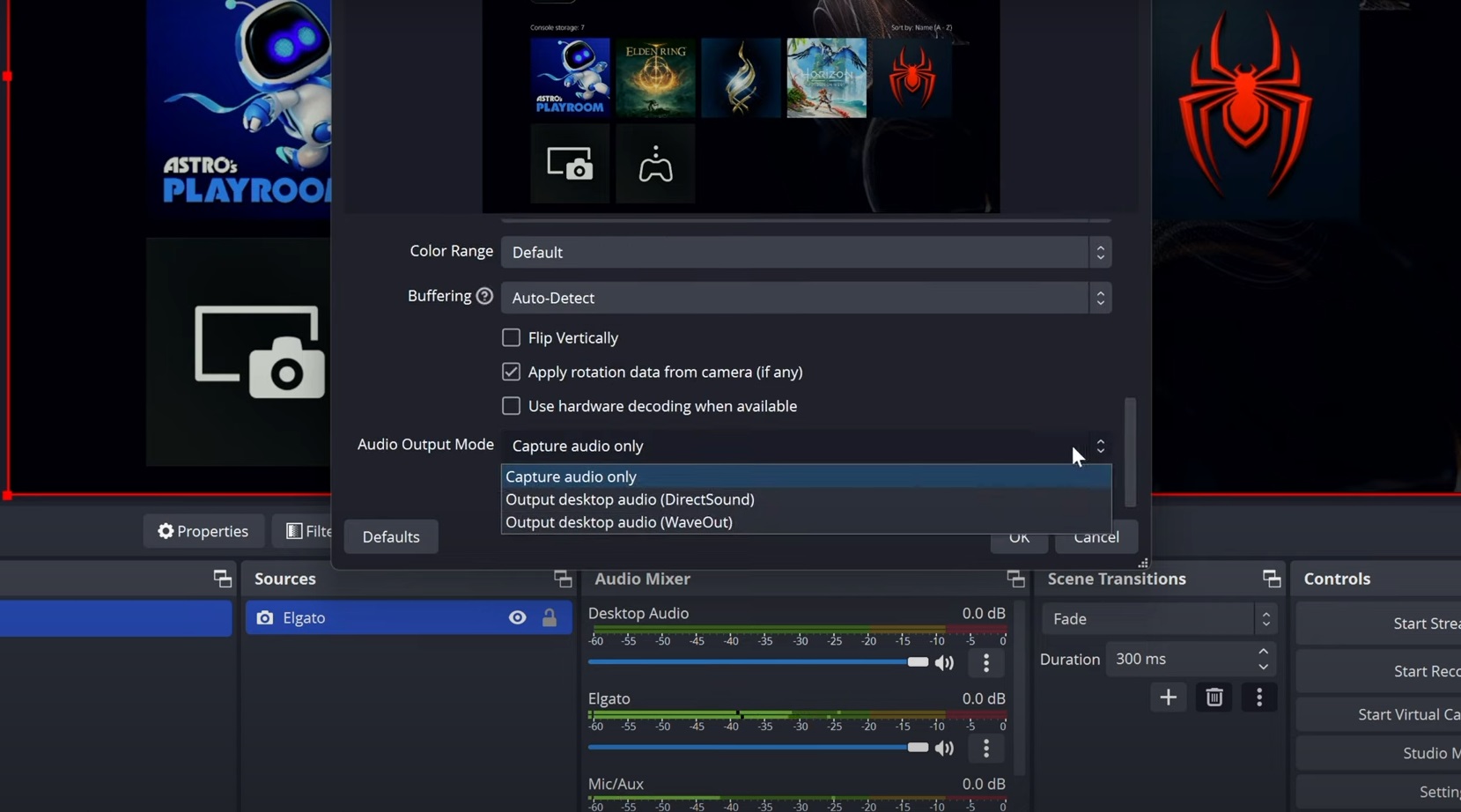Select the Elgato source row
The width and height of the screenshot is (1461, 812).
409,618
